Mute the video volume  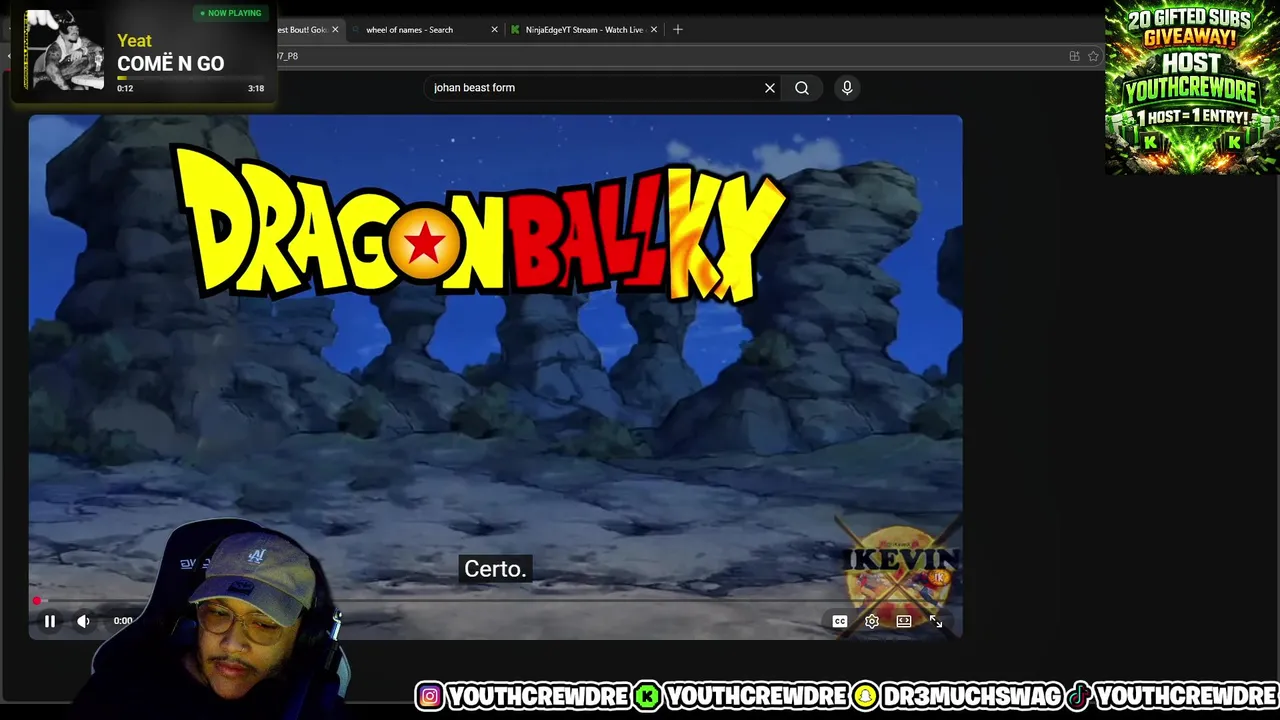(84, 621)
